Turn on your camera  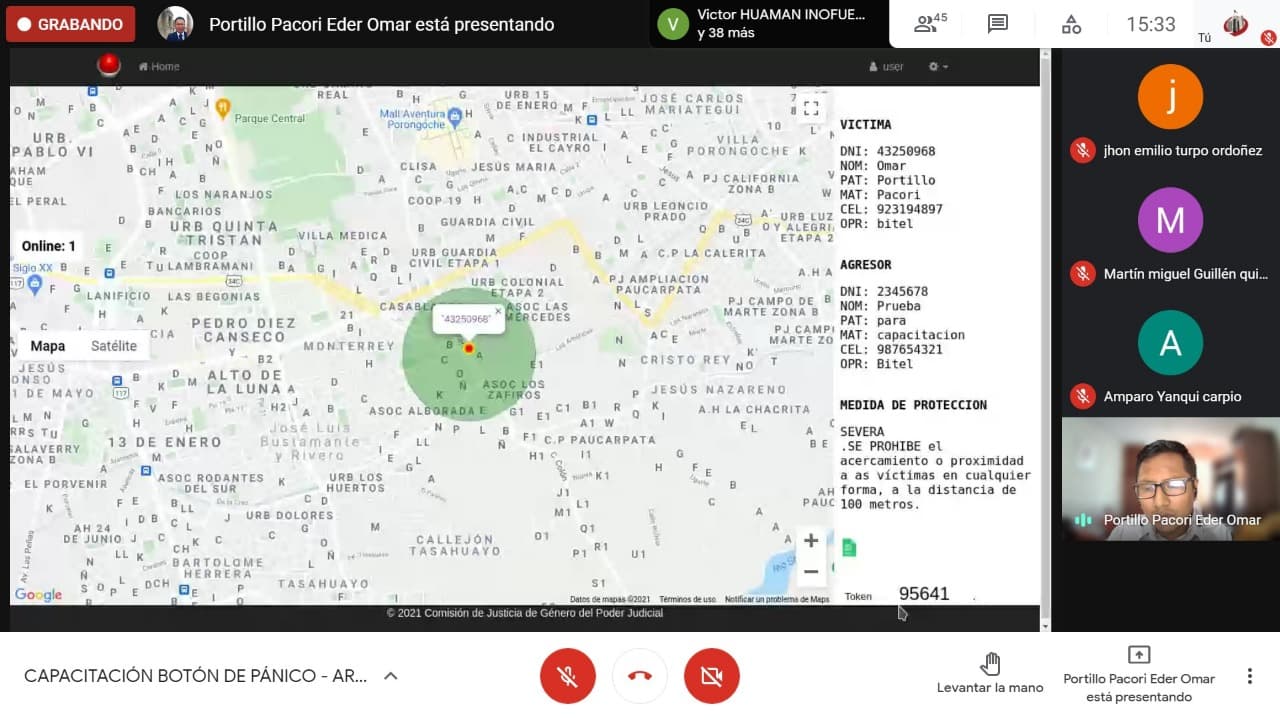click(x=712, y=676)
